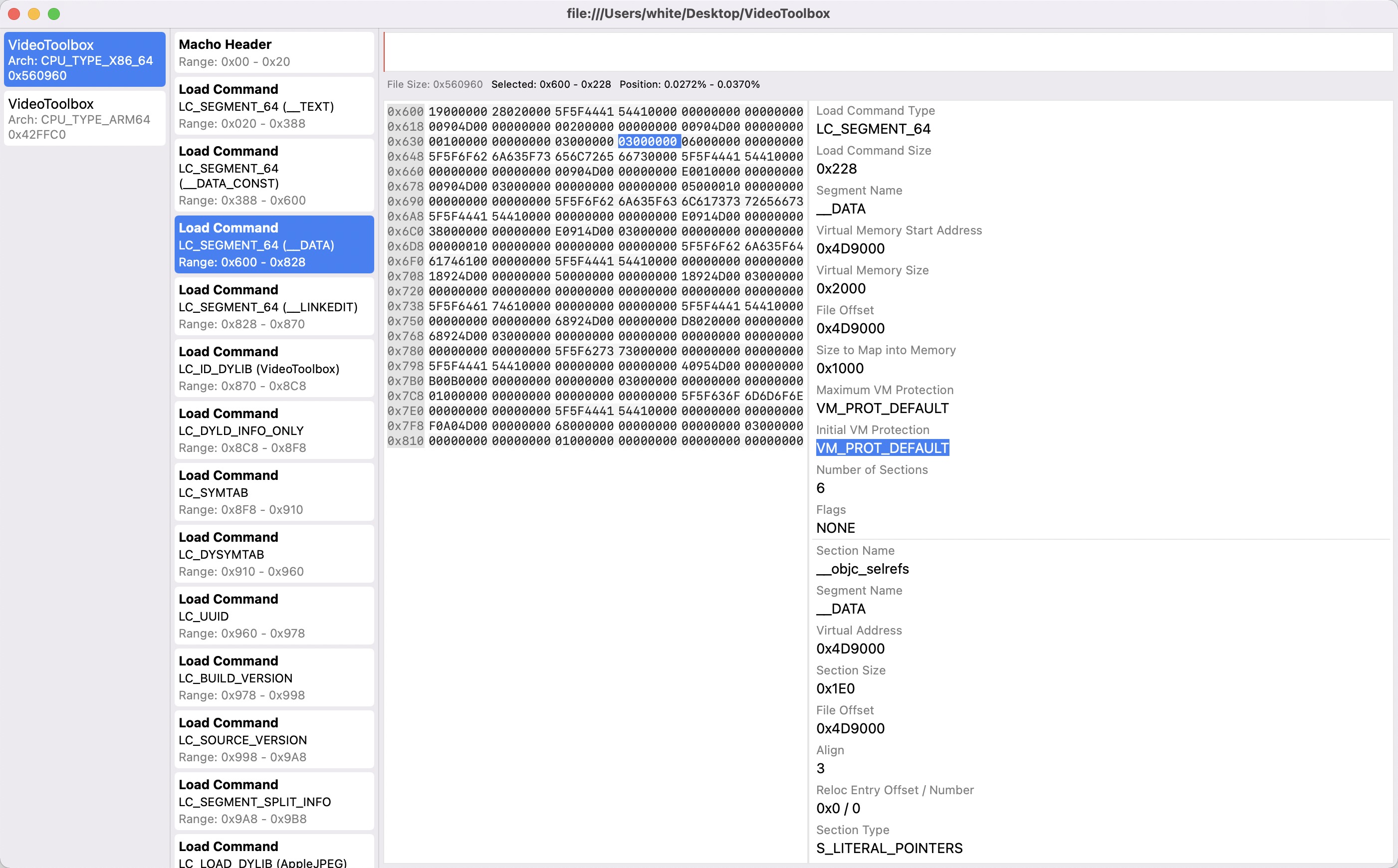Click the Load Command Size value 0x228
Screen dimensions: 1398x868
pyautogui.click(x=836, y=169)
